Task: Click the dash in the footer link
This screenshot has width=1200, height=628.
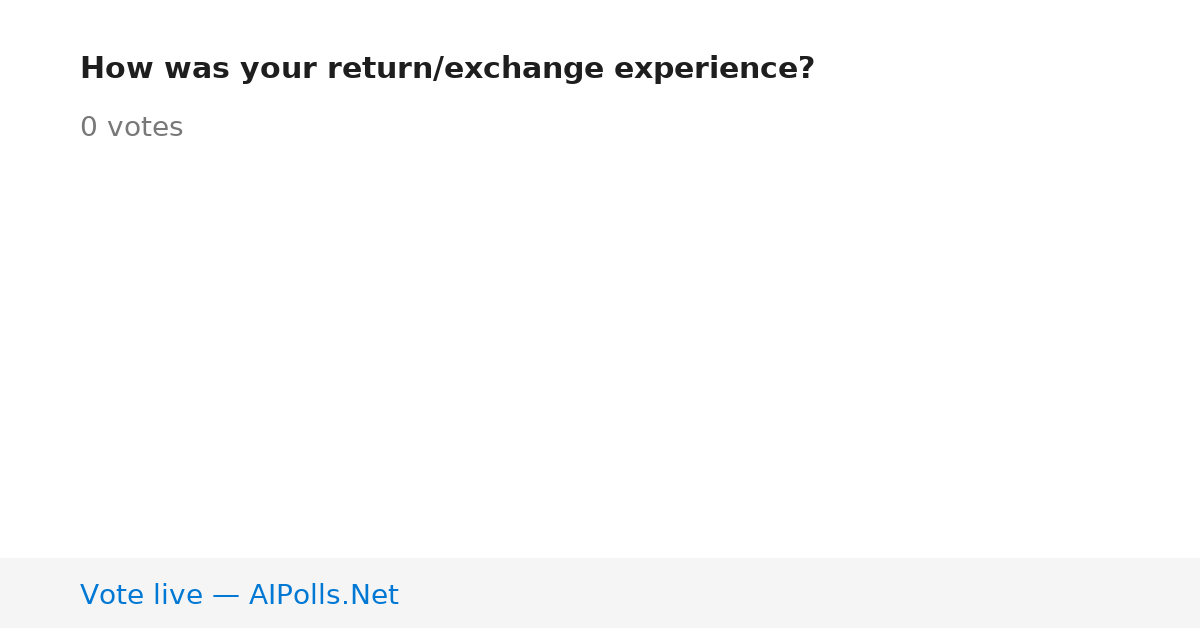Action: point(226,595)
